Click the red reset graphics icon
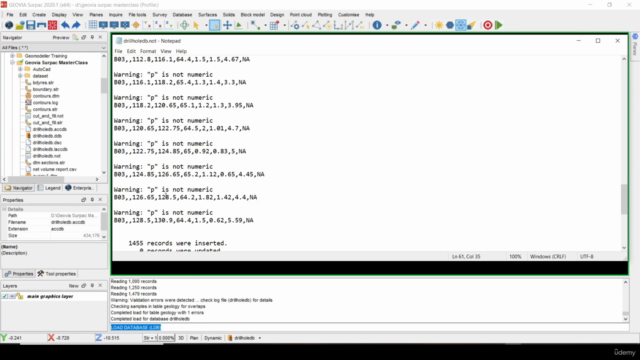 [x=53, y=25]
